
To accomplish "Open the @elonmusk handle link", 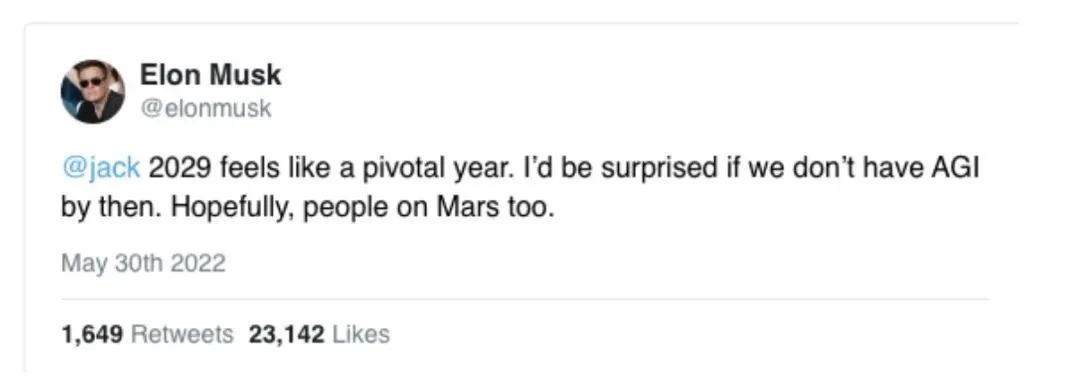I will click(206, 109).
